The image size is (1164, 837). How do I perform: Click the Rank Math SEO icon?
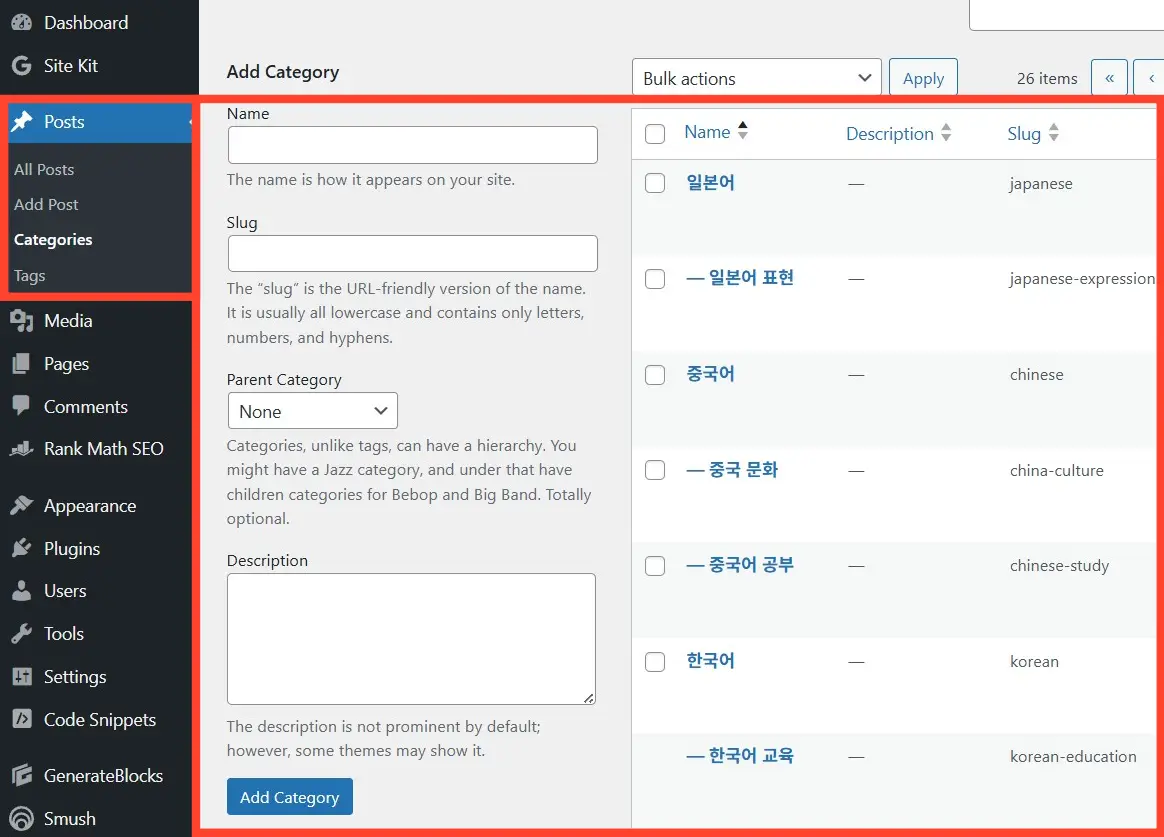click(x=22, y=449)
